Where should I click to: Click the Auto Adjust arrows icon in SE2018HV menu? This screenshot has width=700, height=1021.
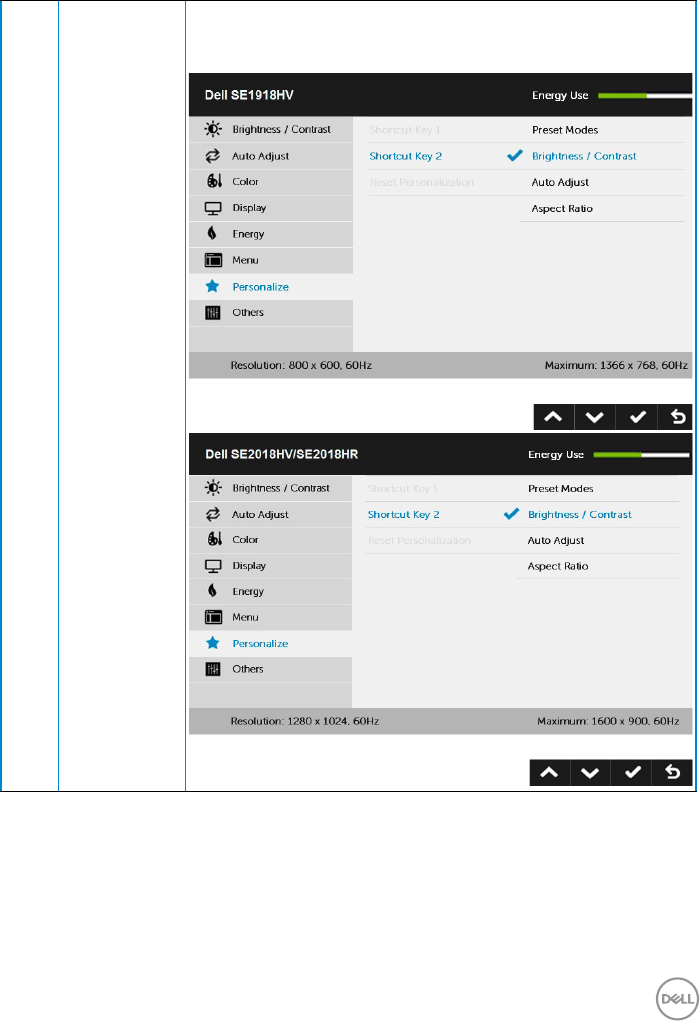pos(213,514)
